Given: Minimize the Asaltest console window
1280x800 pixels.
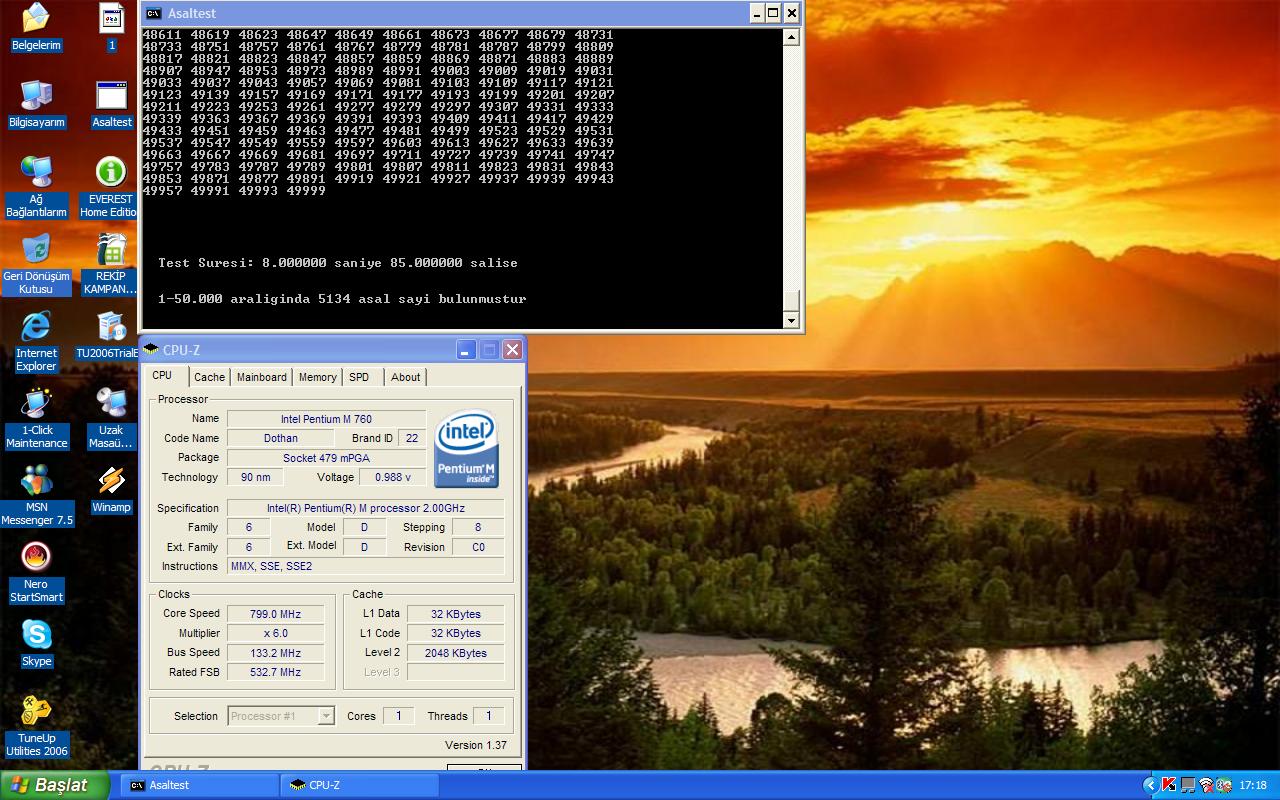Looking at the screenshot, I should 756,13.
